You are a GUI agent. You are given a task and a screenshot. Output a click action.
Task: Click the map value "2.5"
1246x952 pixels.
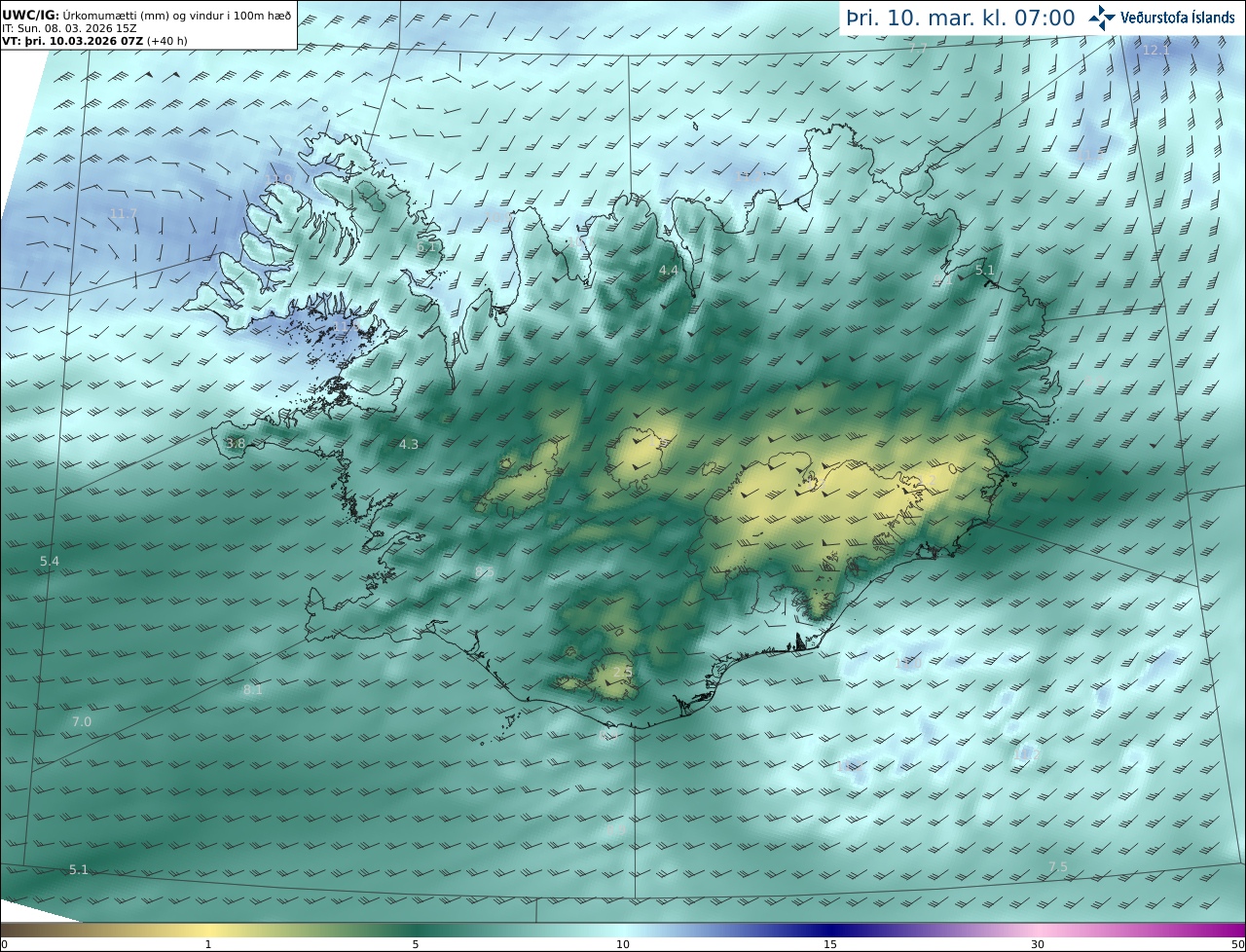(623, 672)
